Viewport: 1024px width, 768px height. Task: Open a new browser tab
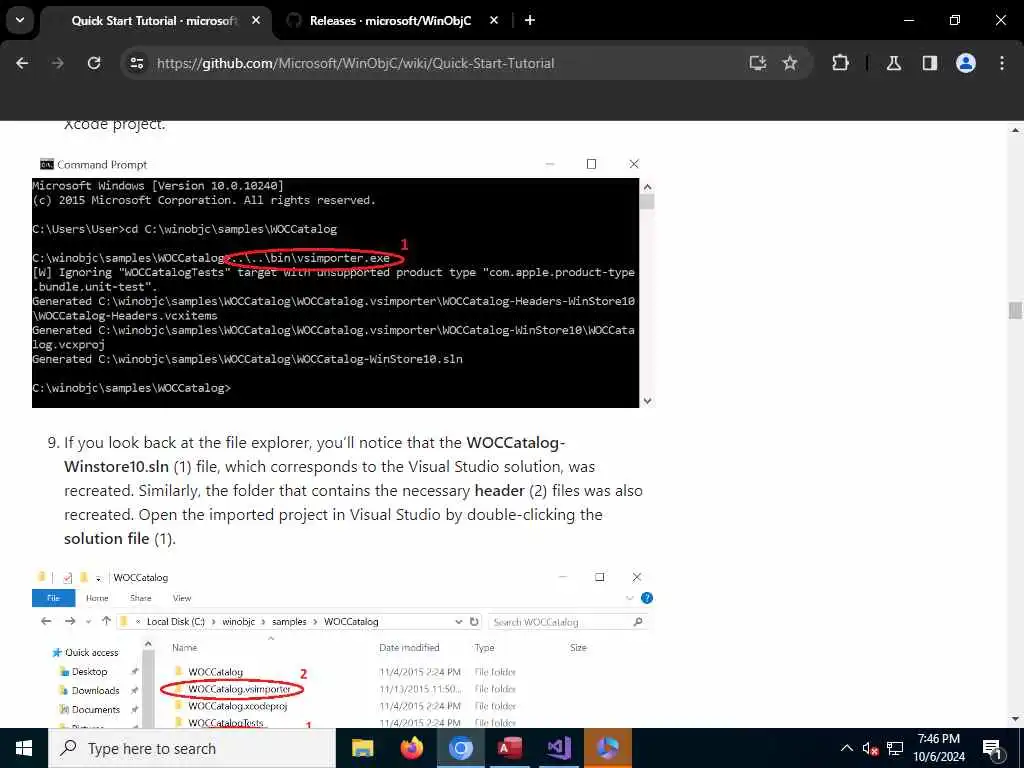530,20
